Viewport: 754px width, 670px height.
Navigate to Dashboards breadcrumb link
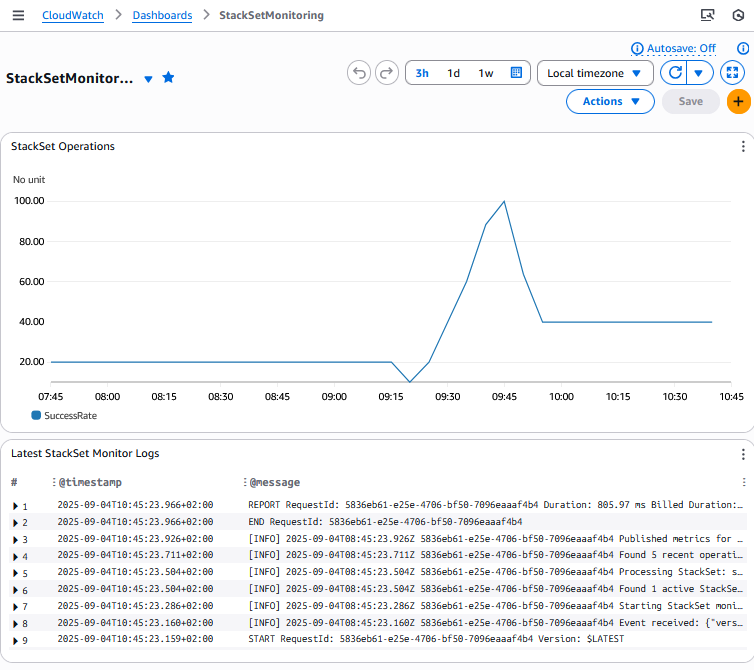click(161, 16)
